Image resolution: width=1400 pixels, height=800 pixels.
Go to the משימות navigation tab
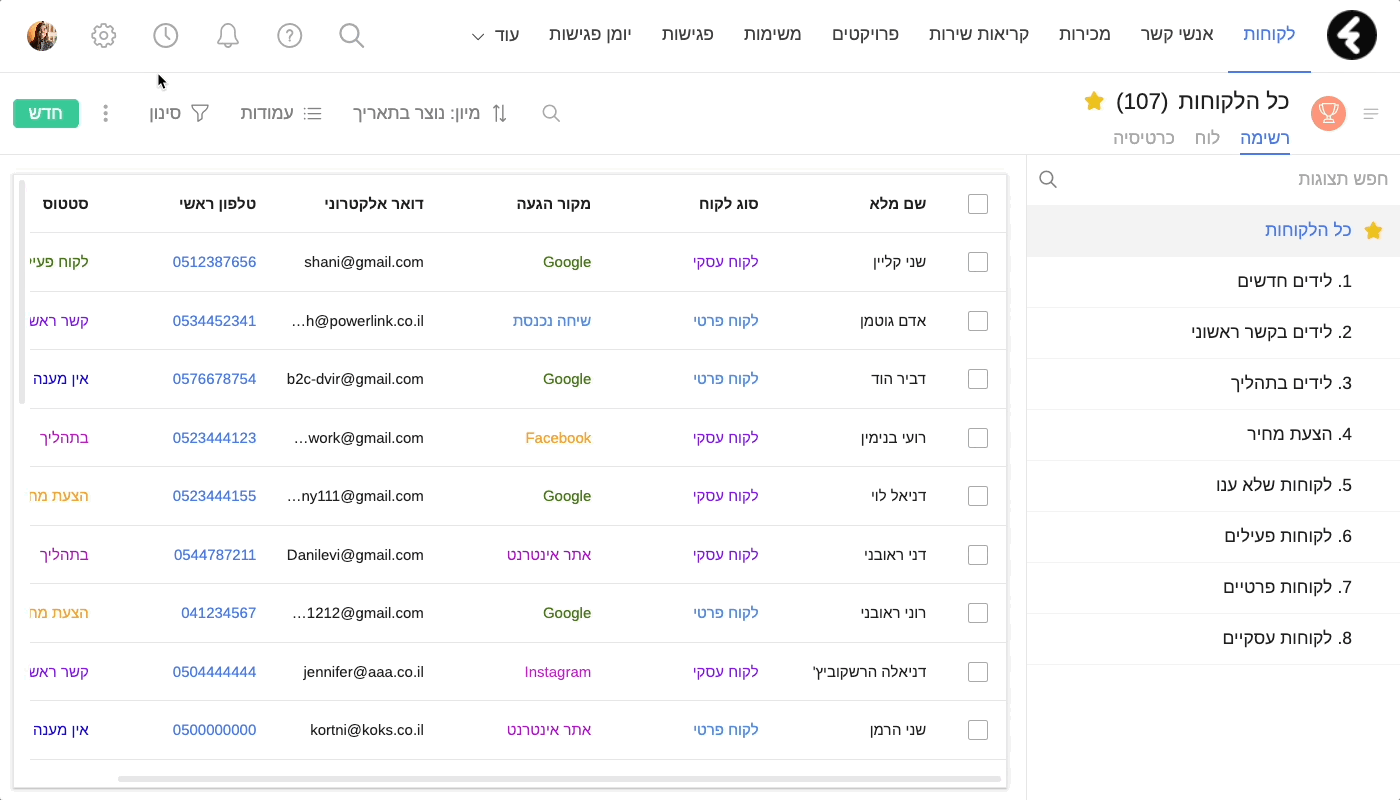click(x=772, y=34)
